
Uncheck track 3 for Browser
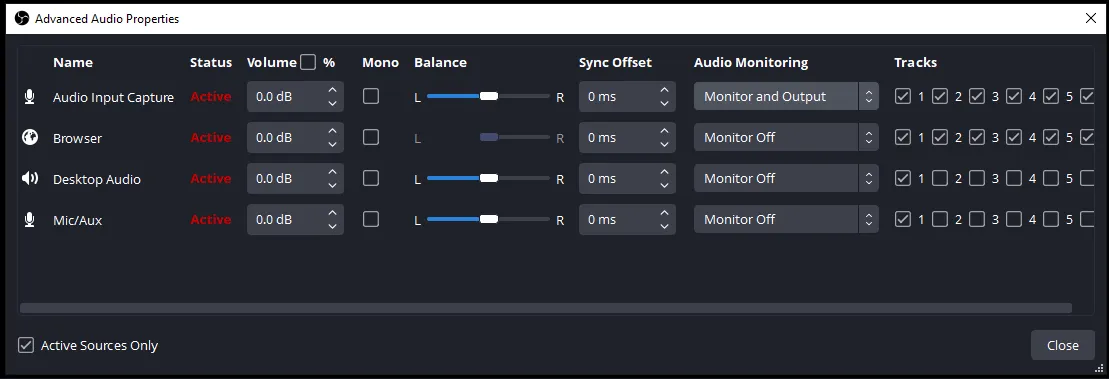pyautogui.click(x=977, y=137)
